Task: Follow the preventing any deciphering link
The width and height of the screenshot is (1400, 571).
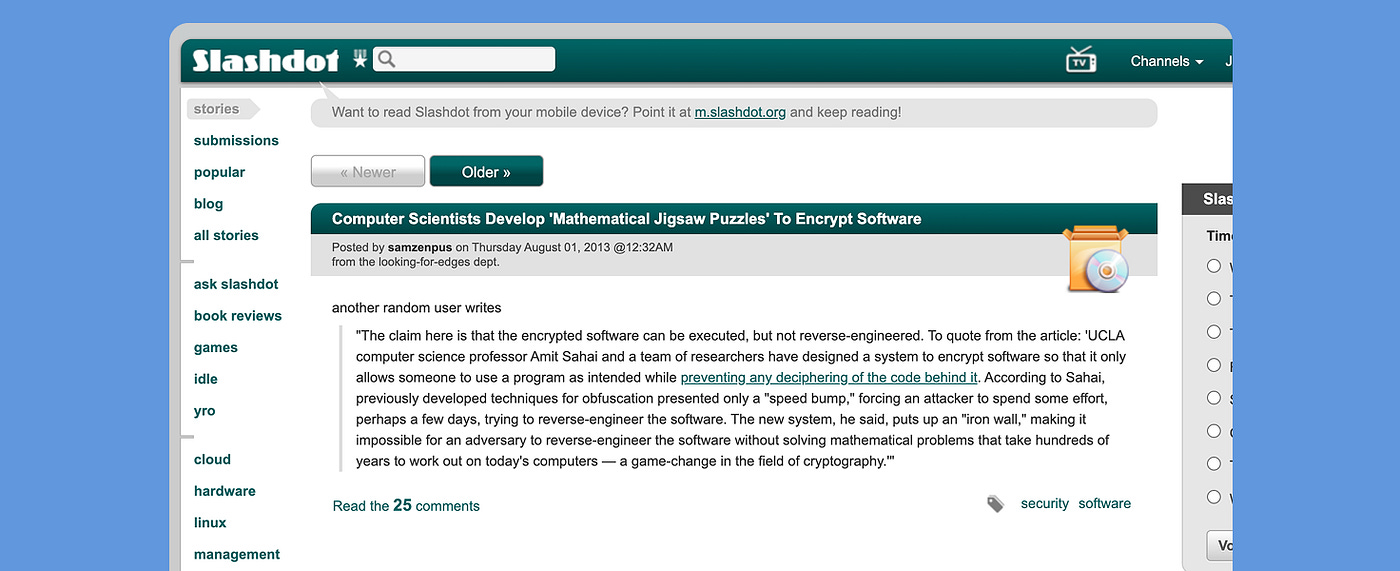Action: click(x=829, y=377)
